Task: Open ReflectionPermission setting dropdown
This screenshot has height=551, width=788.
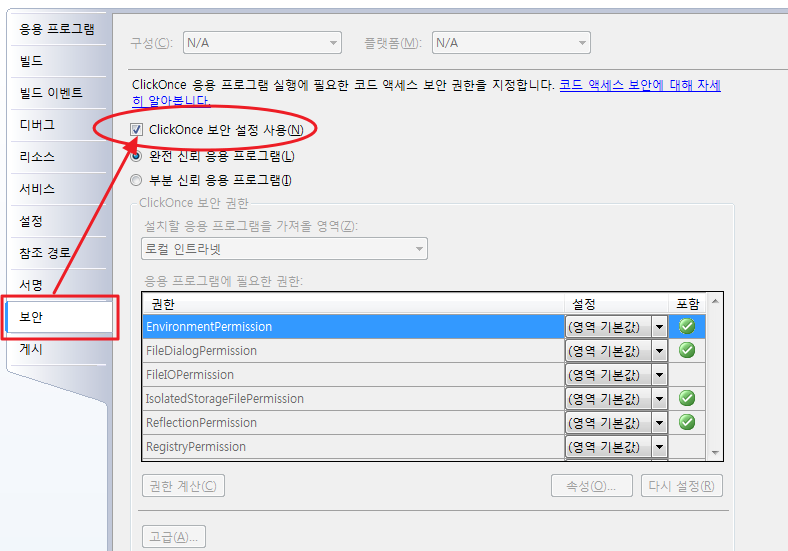Action: coord(659,423)
